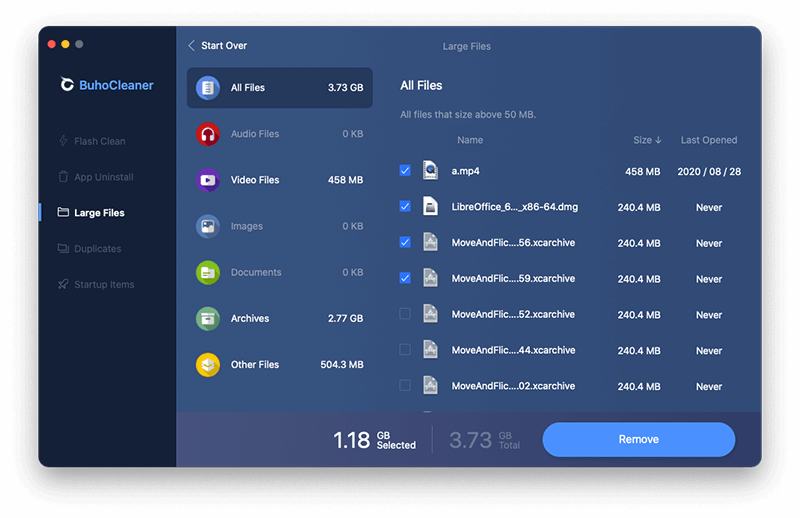Click the 2020 / 08 / 28 date
The height and width of the screenshot is (518, 800).
709,171
